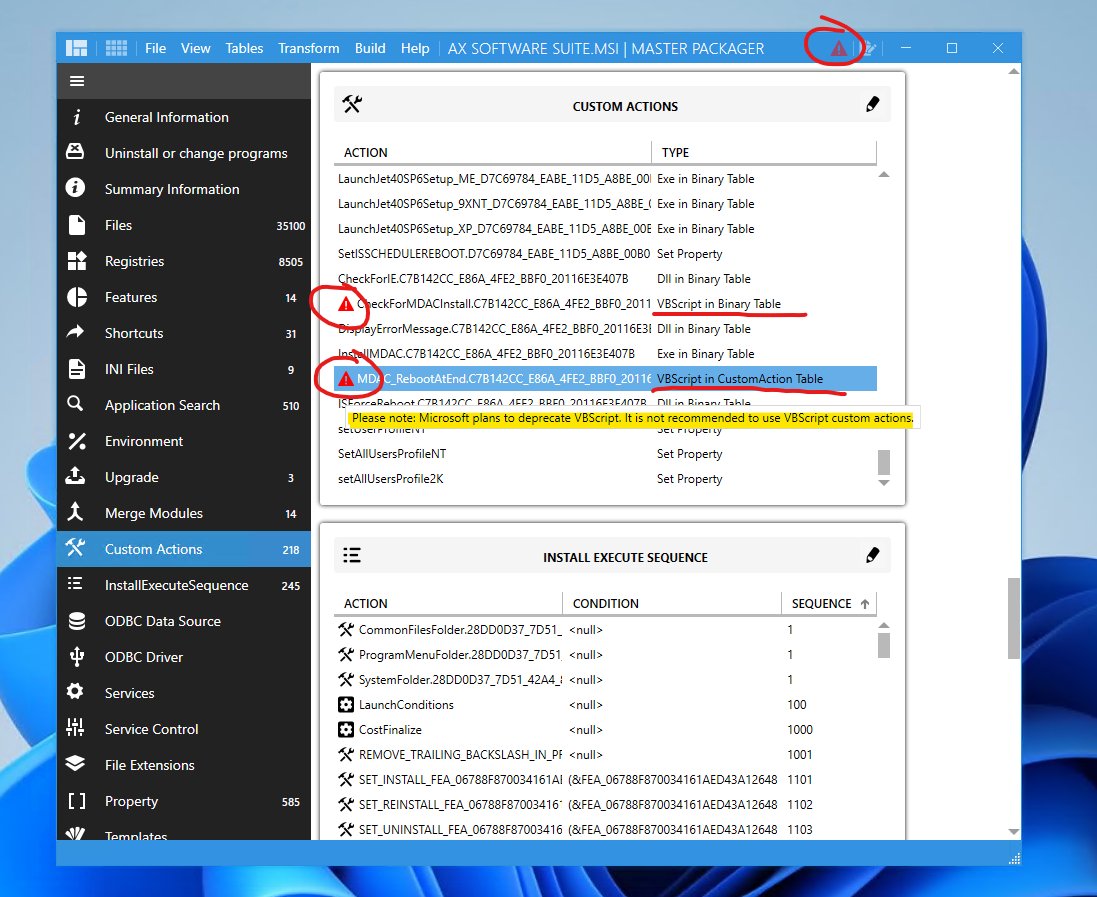Select the SetAllUsersProfileNT row

click(605, 453)
